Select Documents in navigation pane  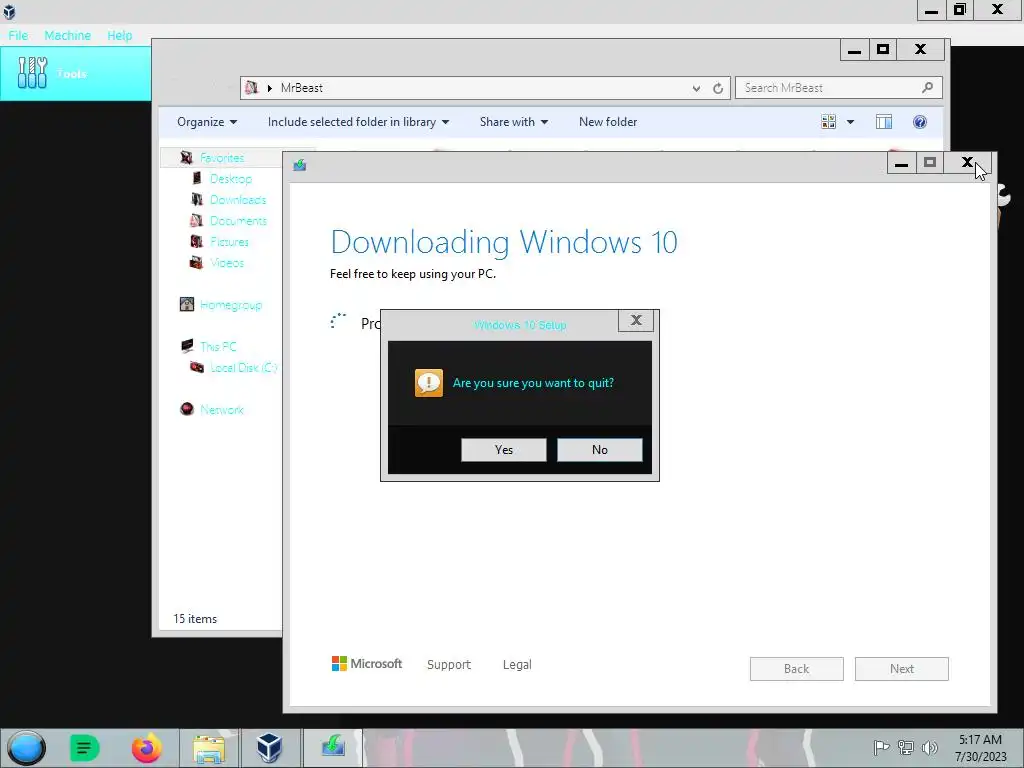[x=238, y=220]
